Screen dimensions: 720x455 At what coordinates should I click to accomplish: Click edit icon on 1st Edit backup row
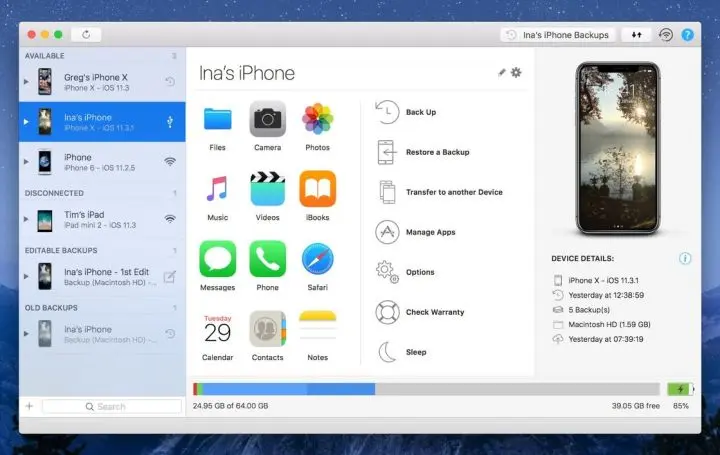[x=169, y=276]
